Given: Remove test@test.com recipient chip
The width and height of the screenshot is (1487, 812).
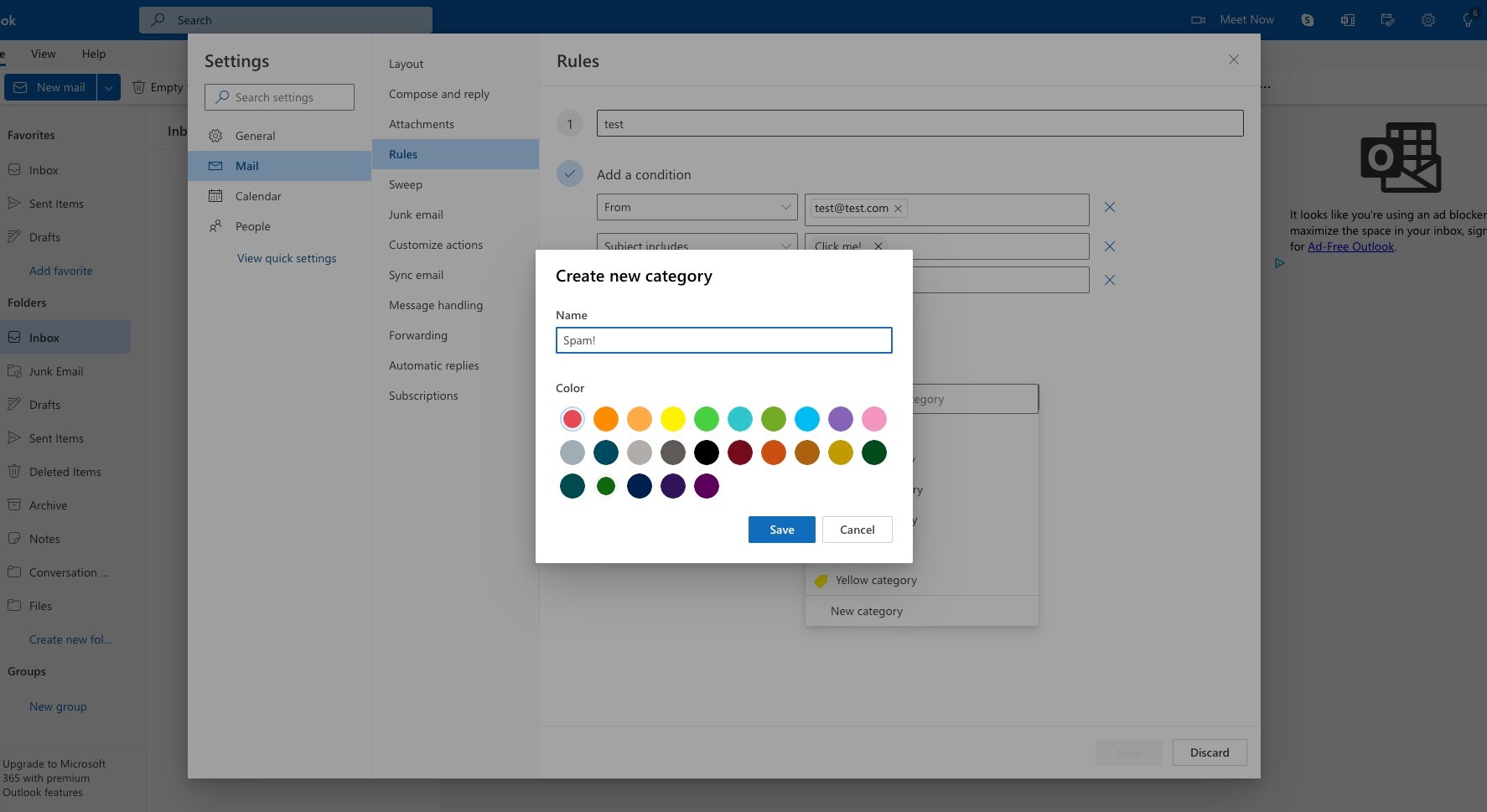Looking at the screenshot, I should click(x=898, y=209).
